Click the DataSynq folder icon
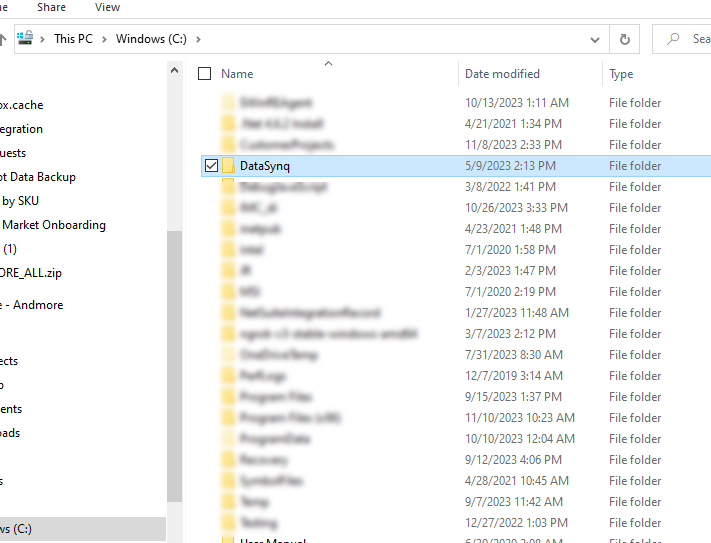711x543 pixels. (228, 165)
